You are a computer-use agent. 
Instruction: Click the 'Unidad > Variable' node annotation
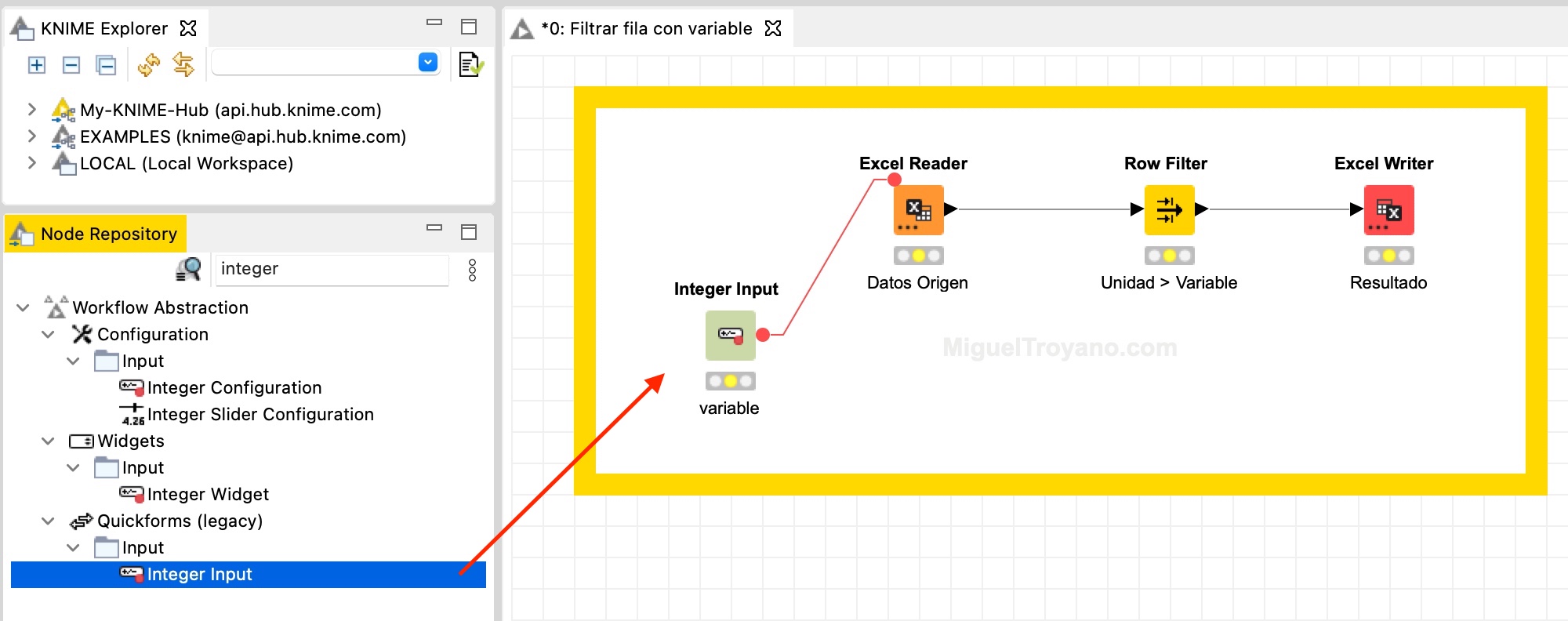point(1169,283)
